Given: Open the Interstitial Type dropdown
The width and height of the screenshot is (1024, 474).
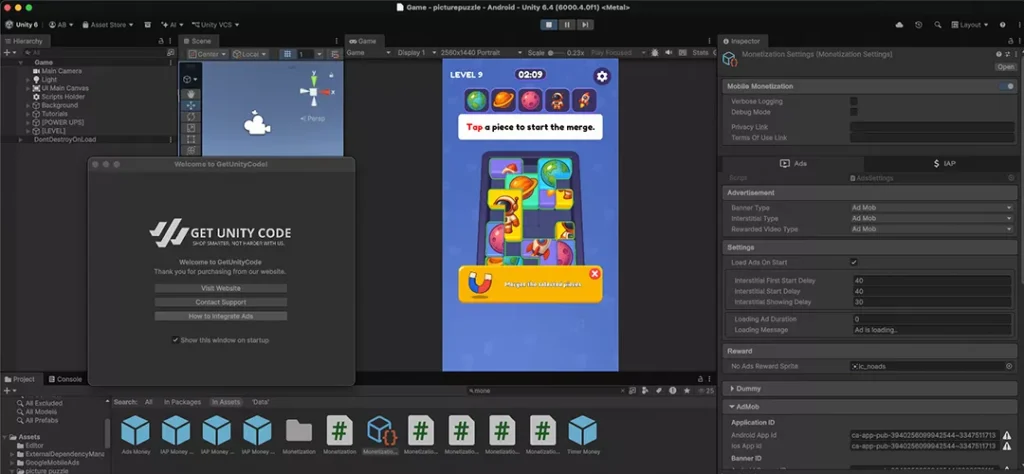Looking at the screenshot, I should [931, 219].
